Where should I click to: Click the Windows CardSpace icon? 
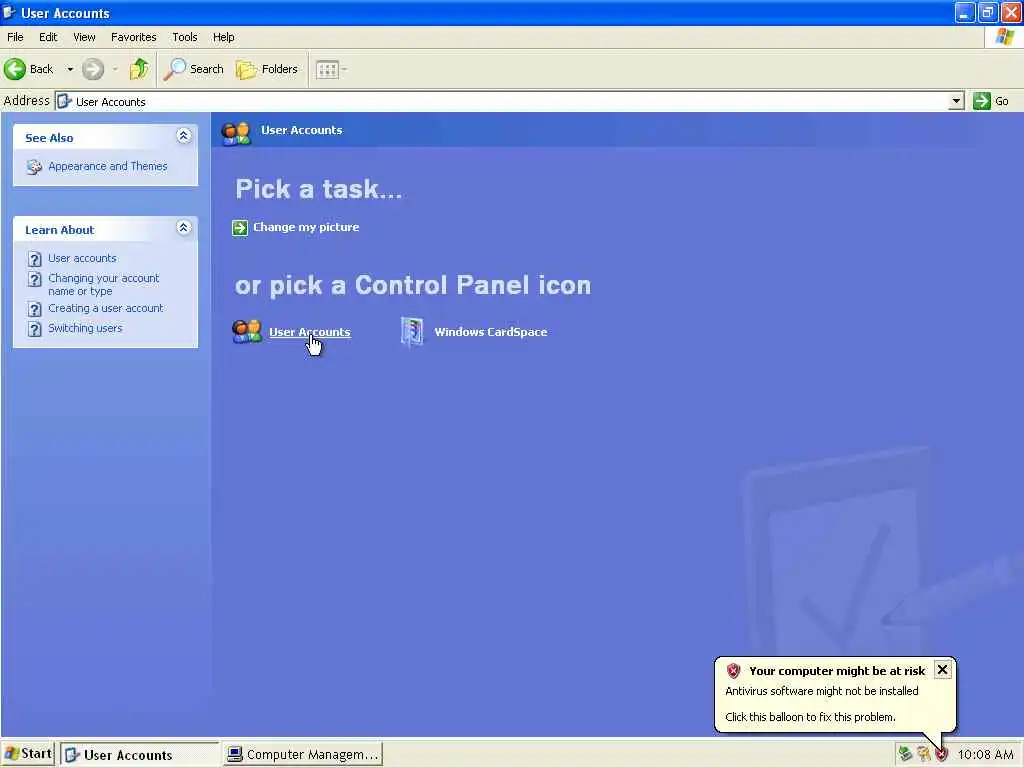pyautogui.click(x=412, y=331)
